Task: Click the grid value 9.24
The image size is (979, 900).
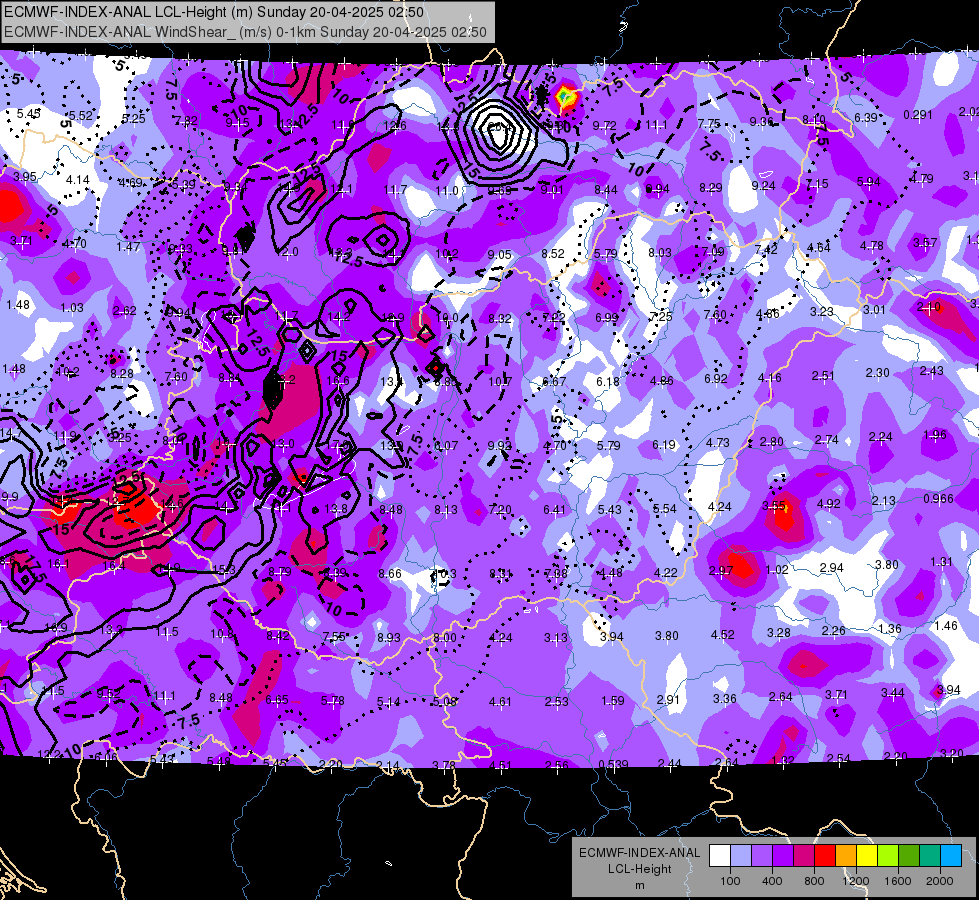Action: (763, 185)
